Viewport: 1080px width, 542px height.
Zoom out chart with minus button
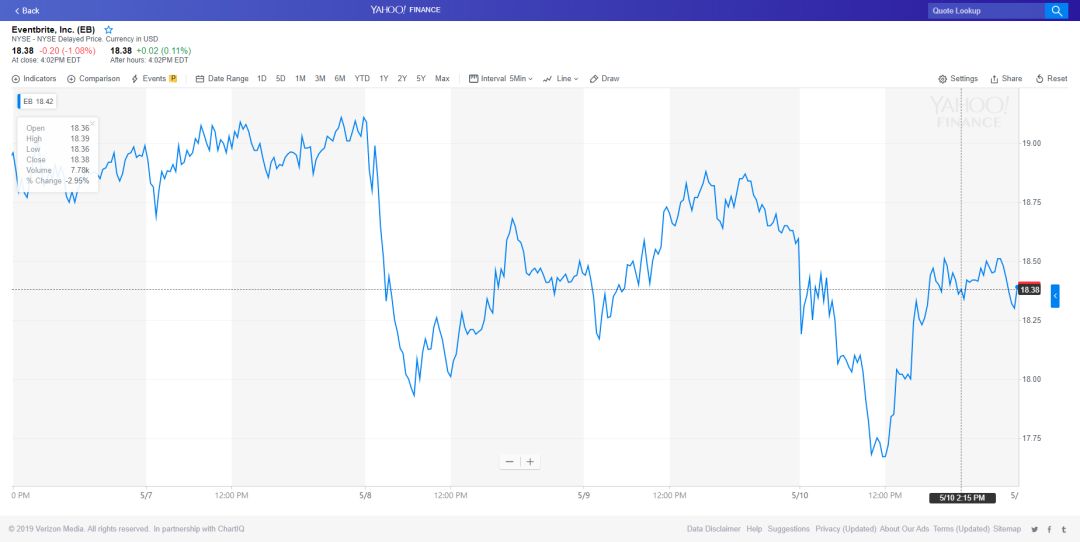tap(510, 461)
